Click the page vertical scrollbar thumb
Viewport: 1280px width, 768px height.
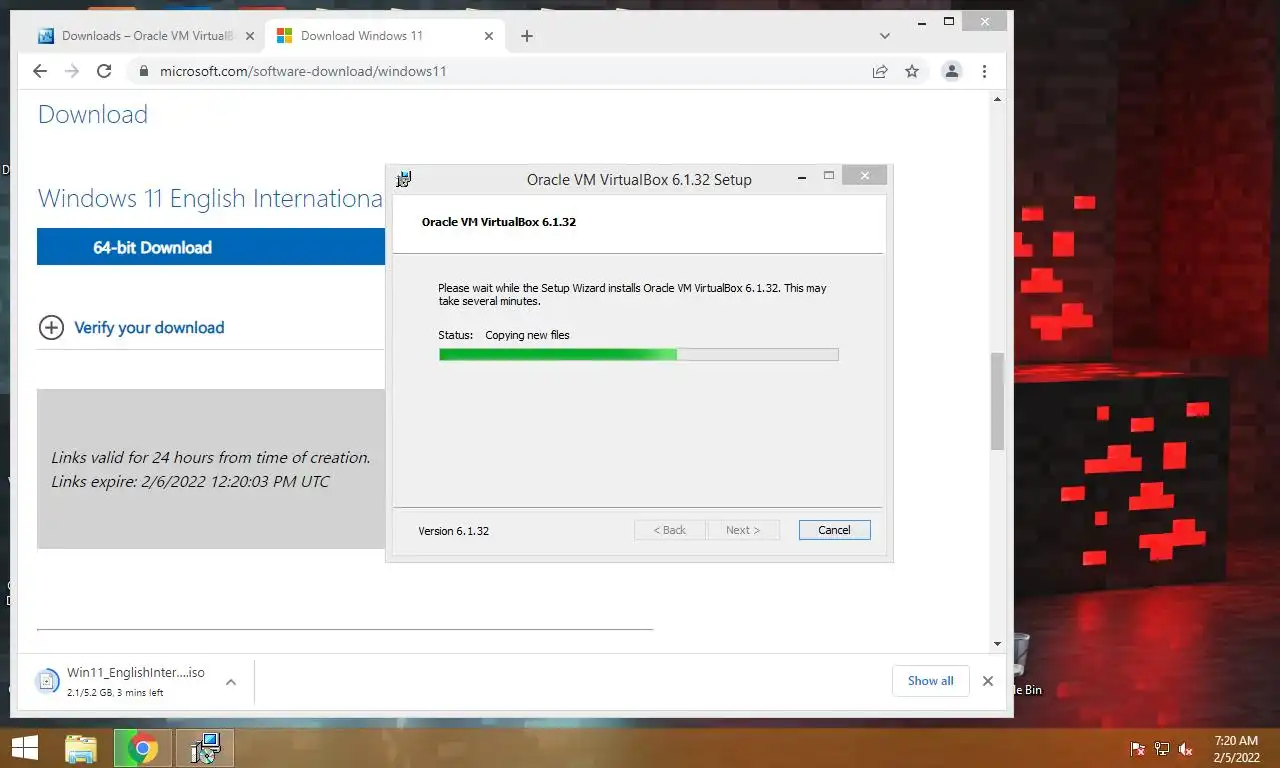click(997, 400)
